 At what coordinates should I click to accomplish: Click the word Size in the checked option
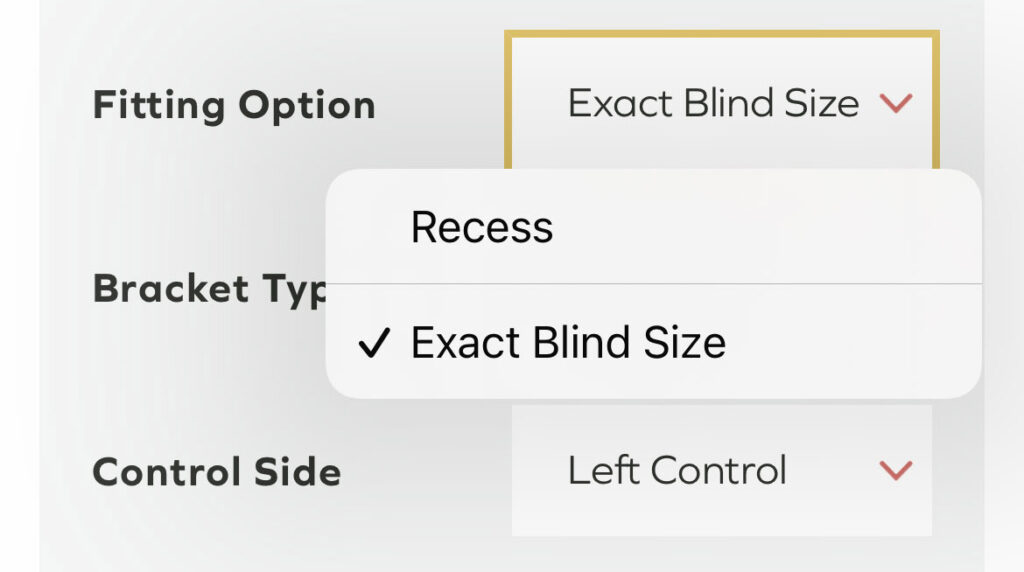(x=685, y=343)
